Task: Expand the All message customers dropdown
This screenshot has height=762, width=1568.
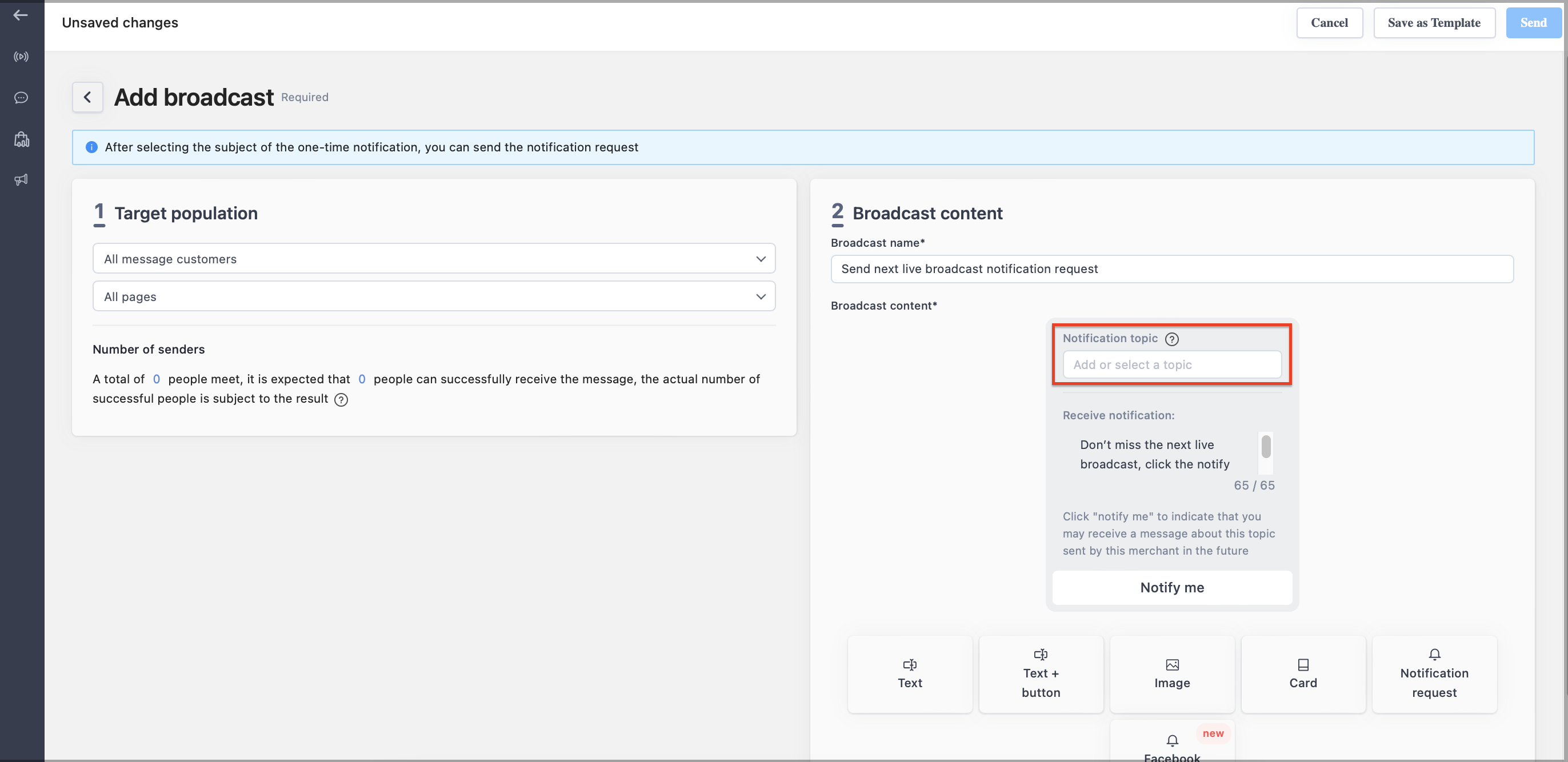Action: point(434,259)
